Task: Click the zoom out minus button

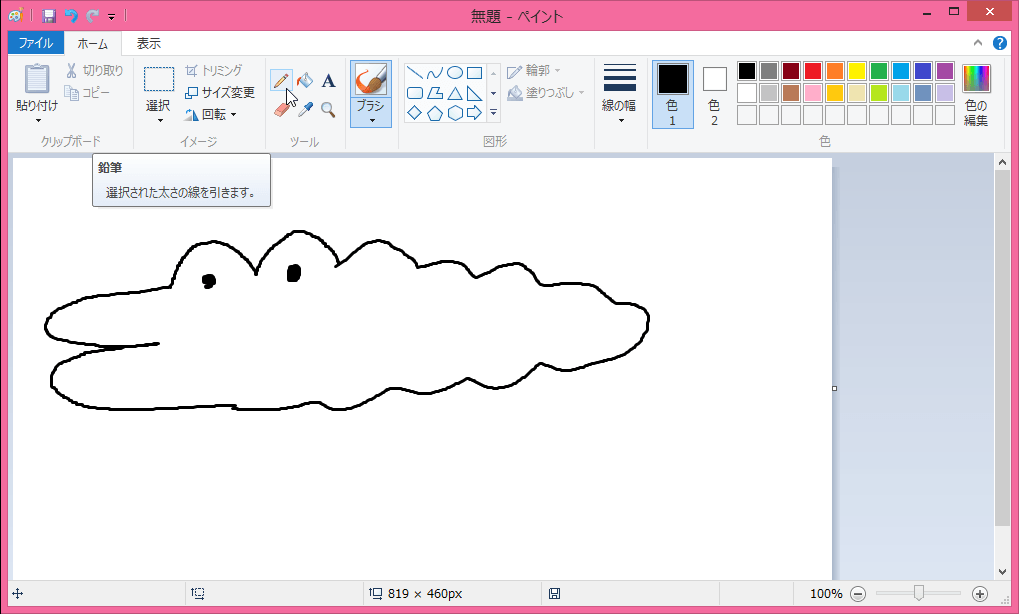Action: (858, 594)
